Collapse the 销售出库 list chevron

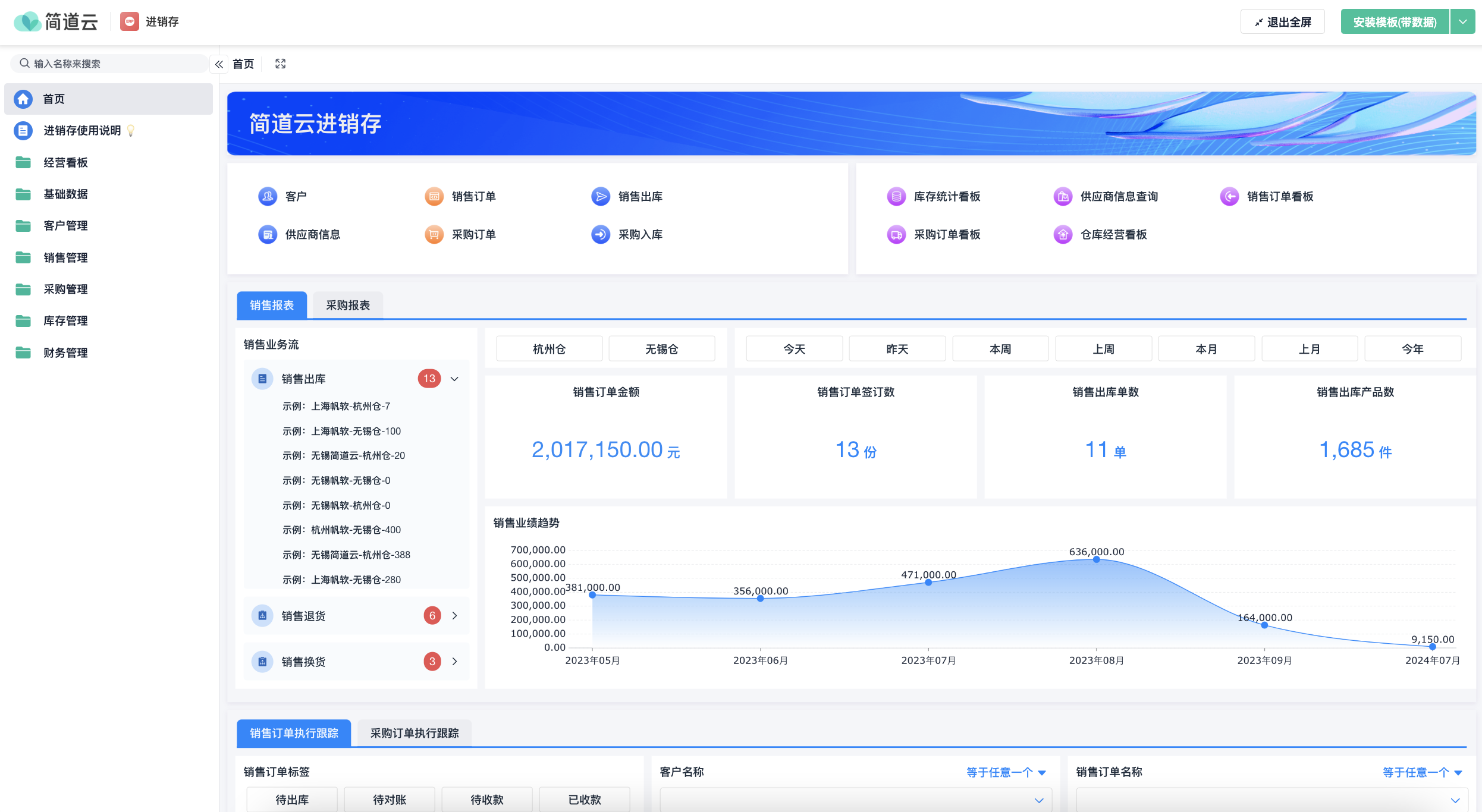(x=454, y=379)
